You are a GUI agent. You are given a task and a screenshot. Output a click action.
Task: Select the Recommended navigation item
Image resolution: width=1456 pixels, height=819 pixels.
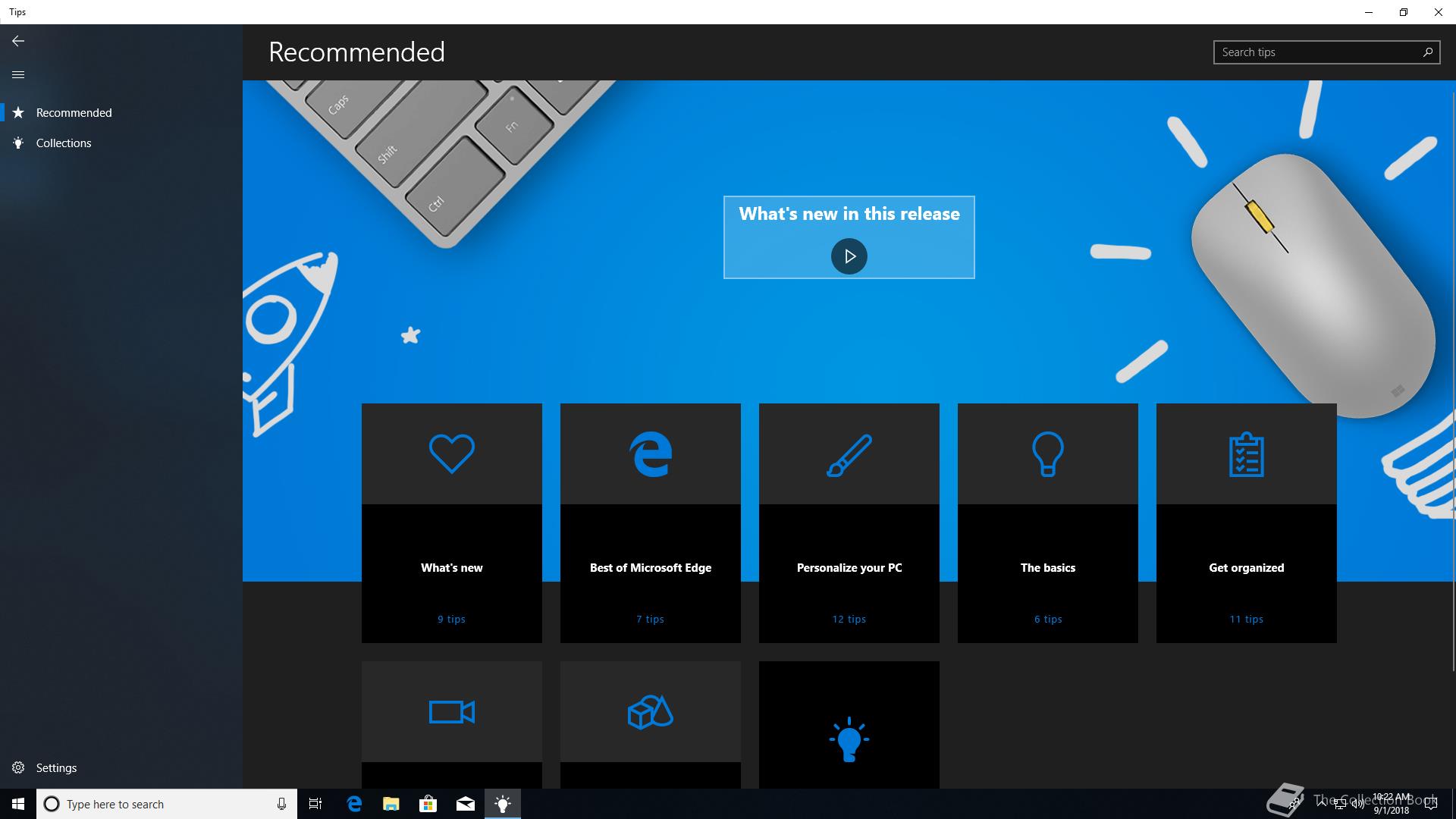point(74,112)
